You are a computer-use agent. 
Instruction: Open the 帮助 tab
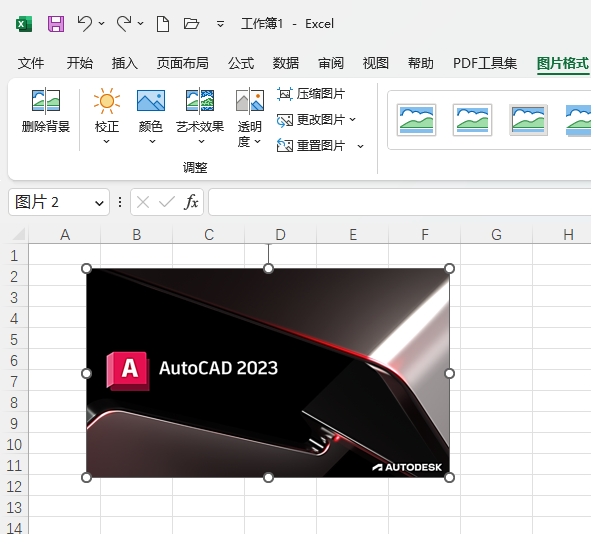tap(421, 63)
